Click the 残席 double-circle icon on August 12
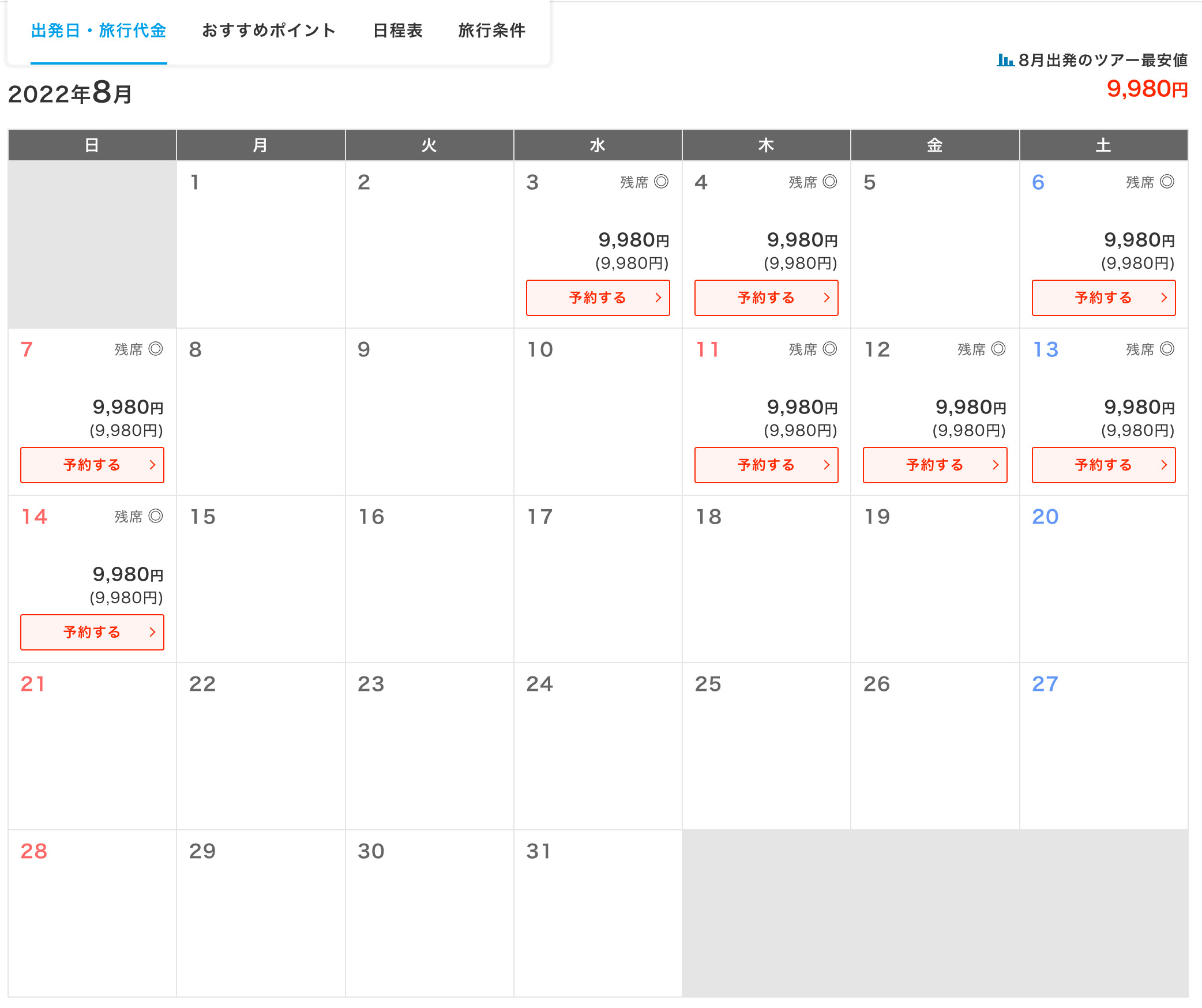This screenshot has height=1008, width=1202. 998,349
